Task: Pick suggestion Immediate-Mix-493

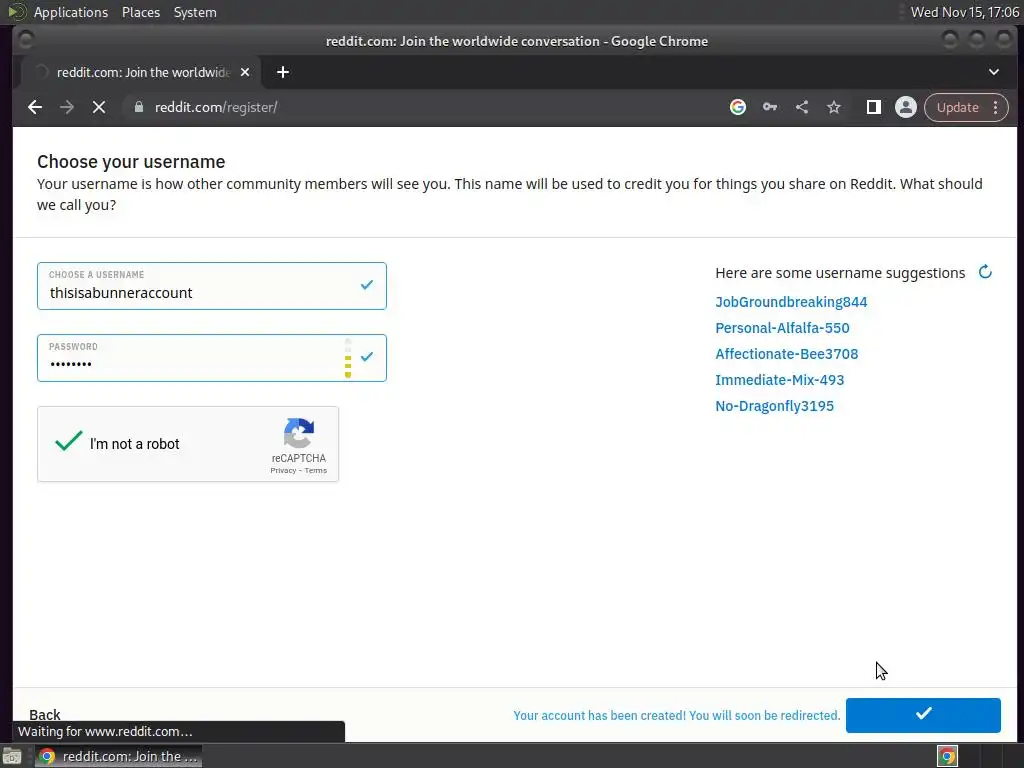Action: pyautogui.click(x=779, y=380)
